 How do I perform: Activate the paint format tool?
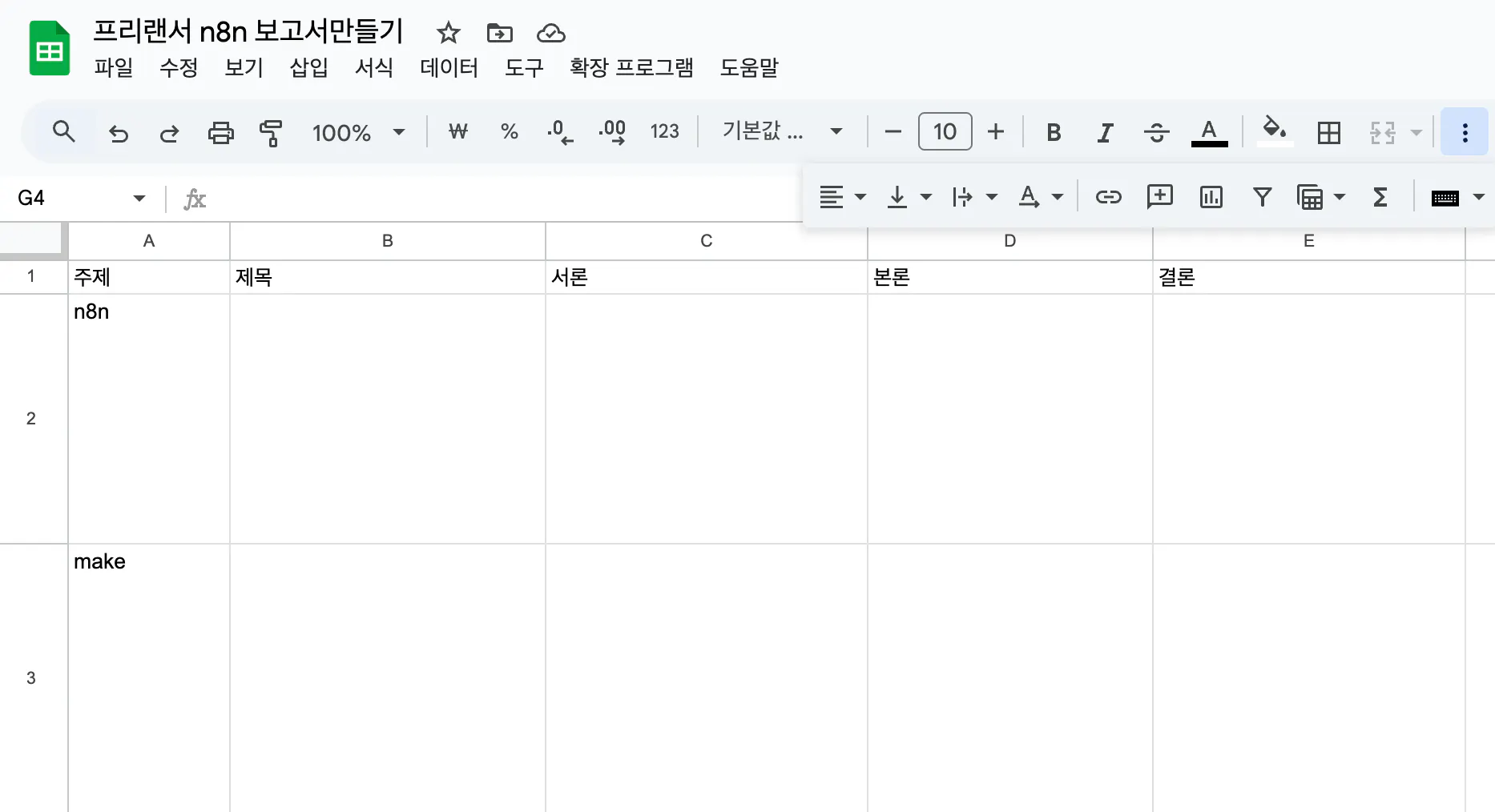[x=271, y=132]
